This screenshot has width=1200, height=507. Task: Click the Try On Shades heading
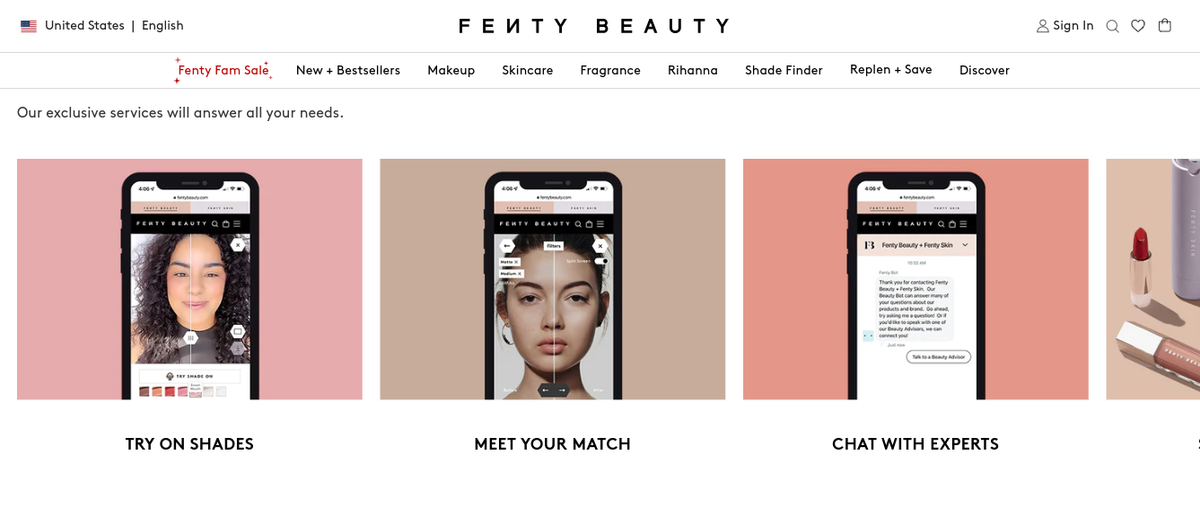pos(190,444)
